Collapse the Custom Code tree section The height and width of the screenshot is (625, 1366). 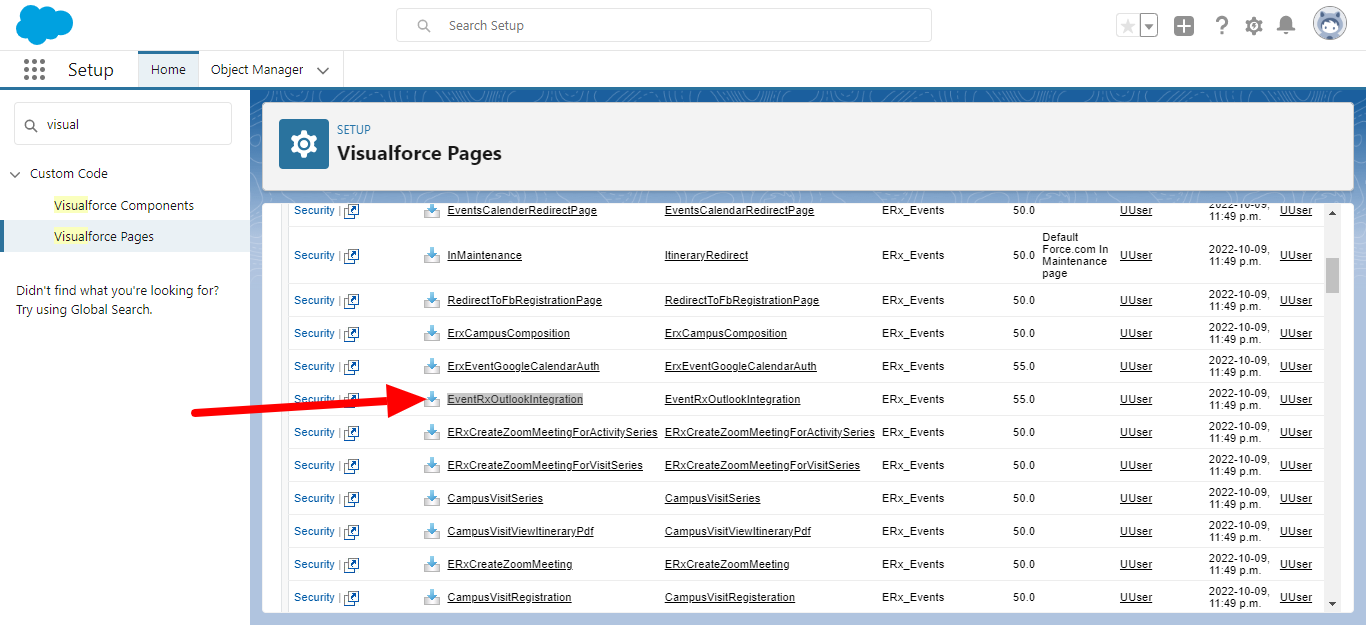(x=15, y=174)
